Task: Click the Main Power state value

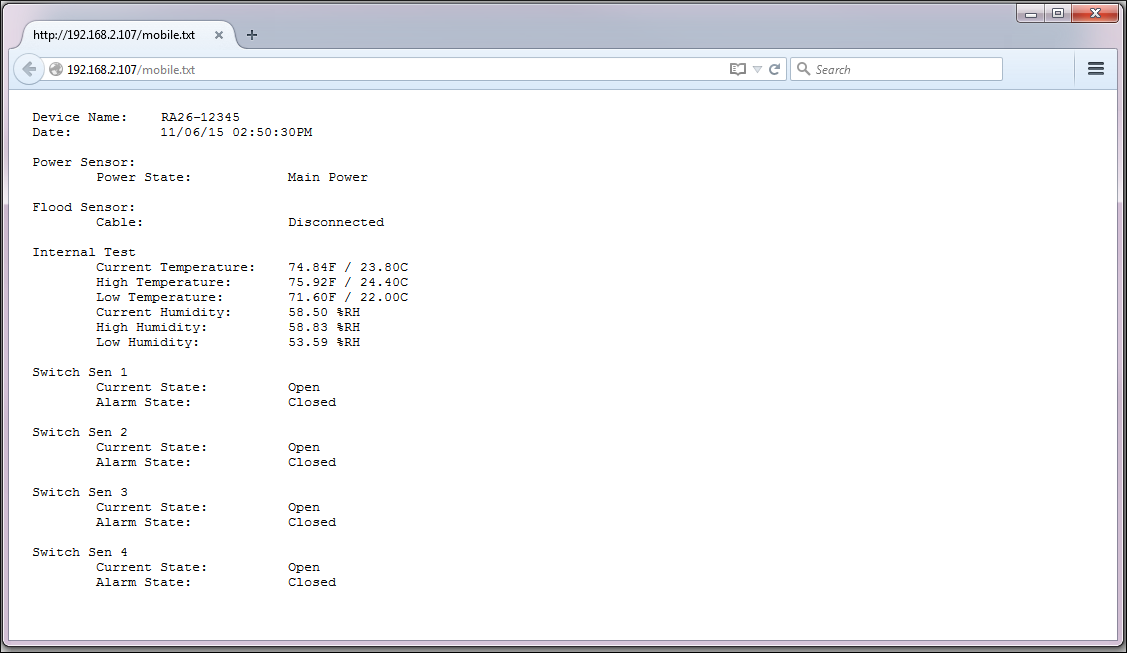Action: click(327, 177)
